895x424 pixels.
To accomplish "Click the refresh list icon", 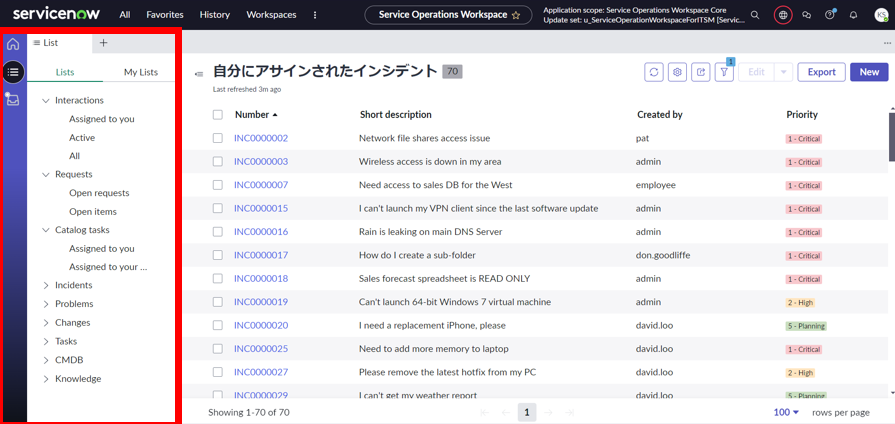I will point(654,72).
